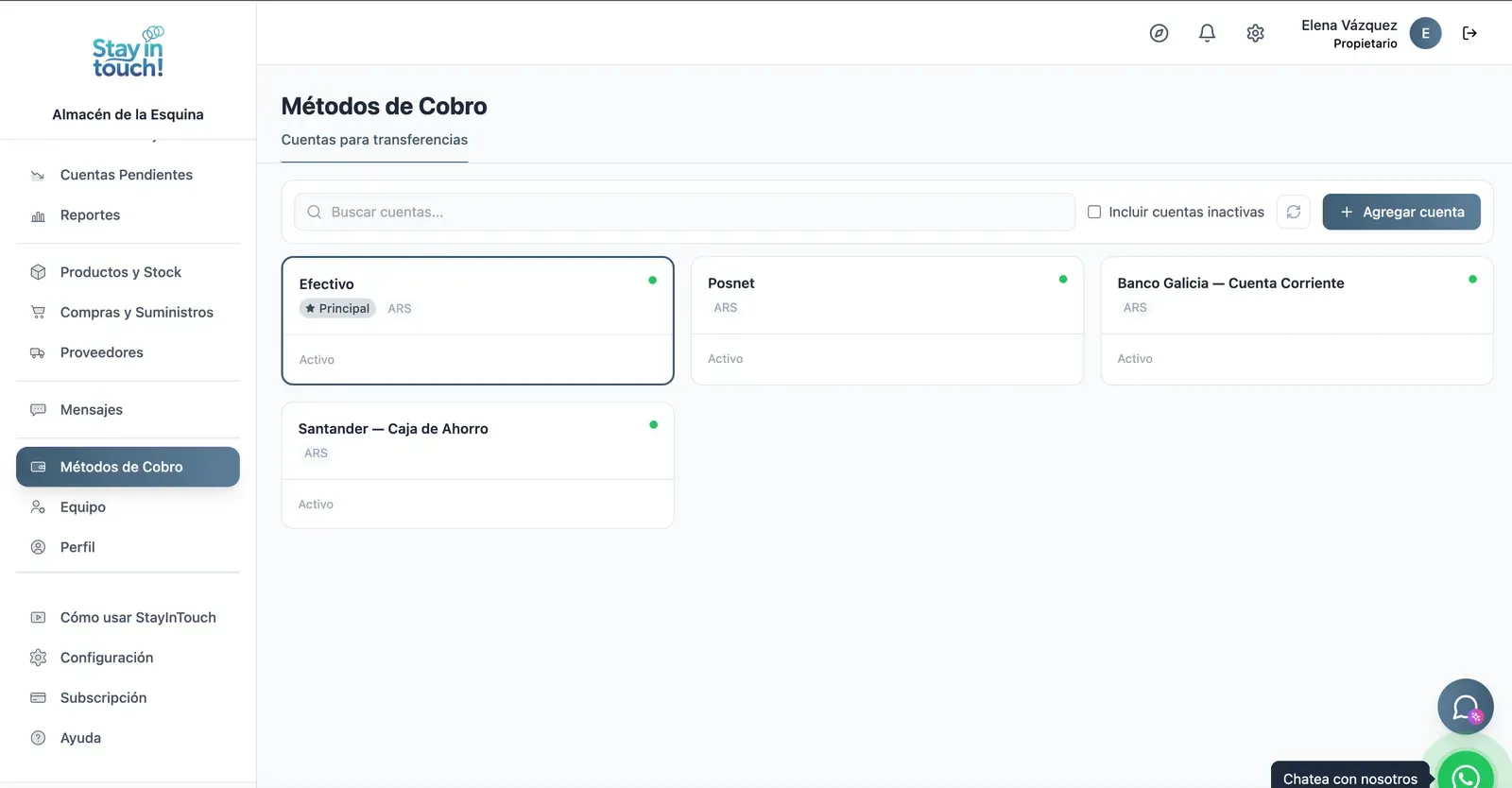Click the Elena Vázquez avatar circle
Image resolution: width=1512 pixels, height=788 pixels.
[x=1425, y=33]
